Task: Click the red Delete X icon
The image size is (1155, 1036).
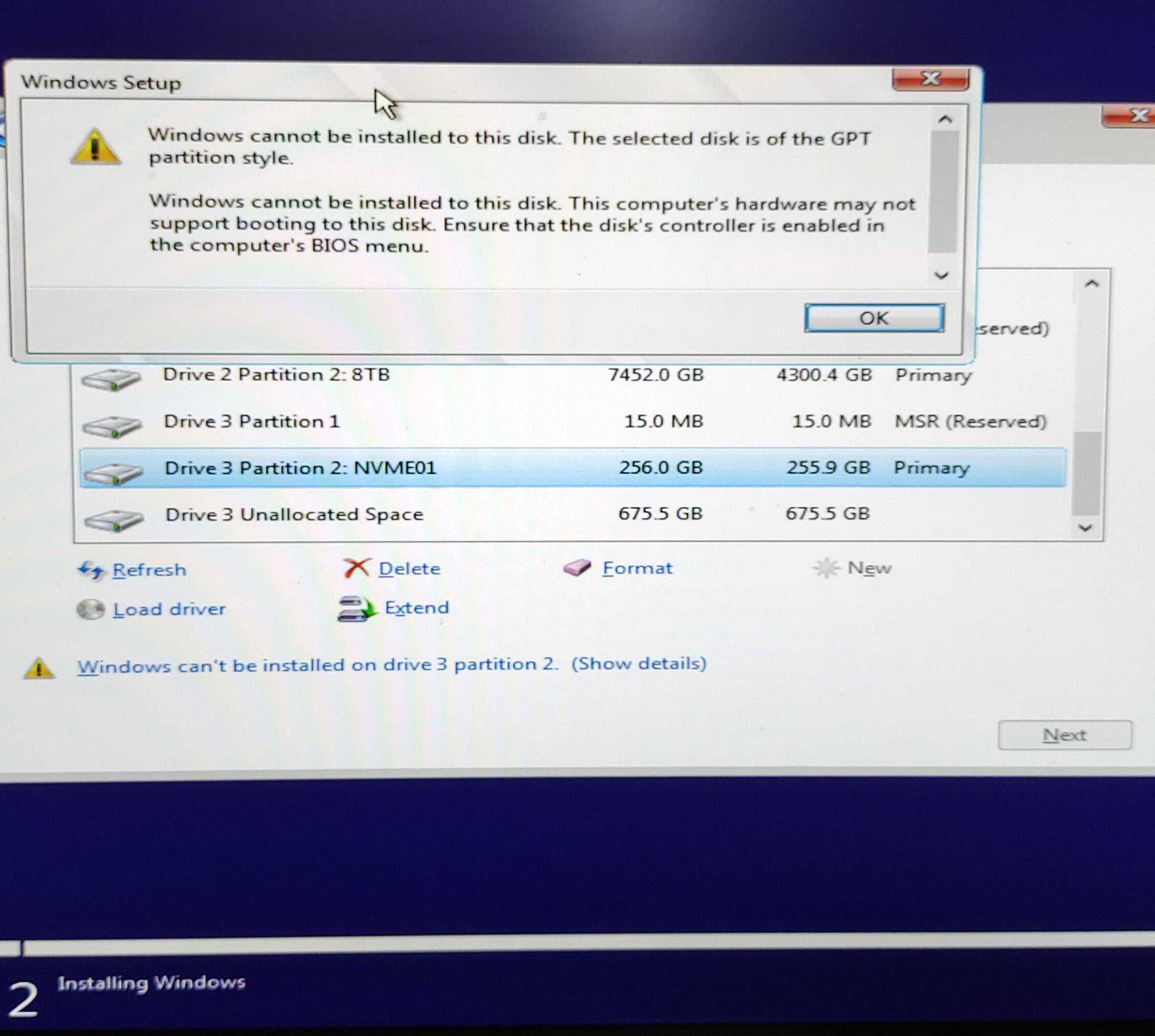Action: pos(357,568)
